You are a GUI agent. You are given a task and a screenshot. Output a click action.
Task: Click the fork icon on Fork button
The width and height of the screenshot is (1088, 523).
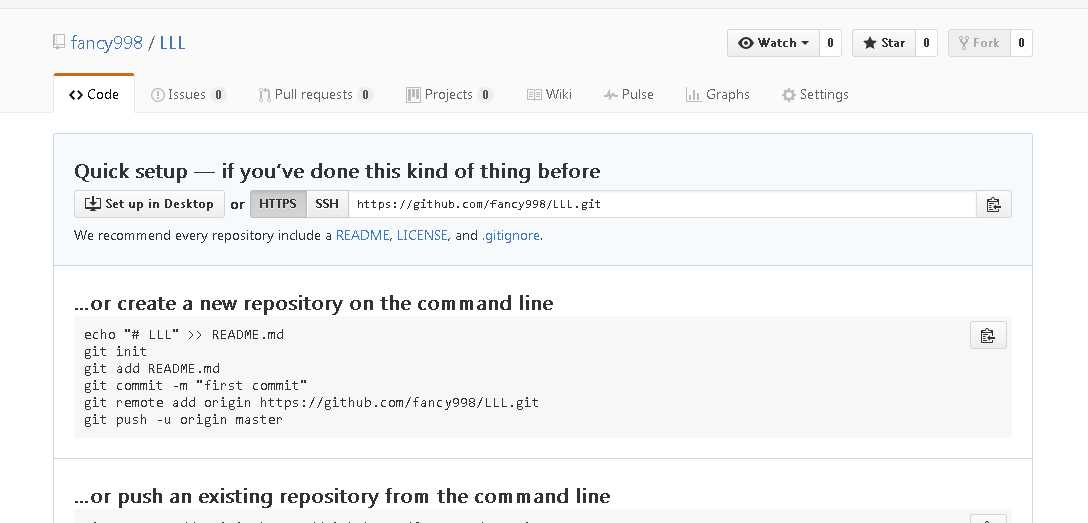coord(963,43)
